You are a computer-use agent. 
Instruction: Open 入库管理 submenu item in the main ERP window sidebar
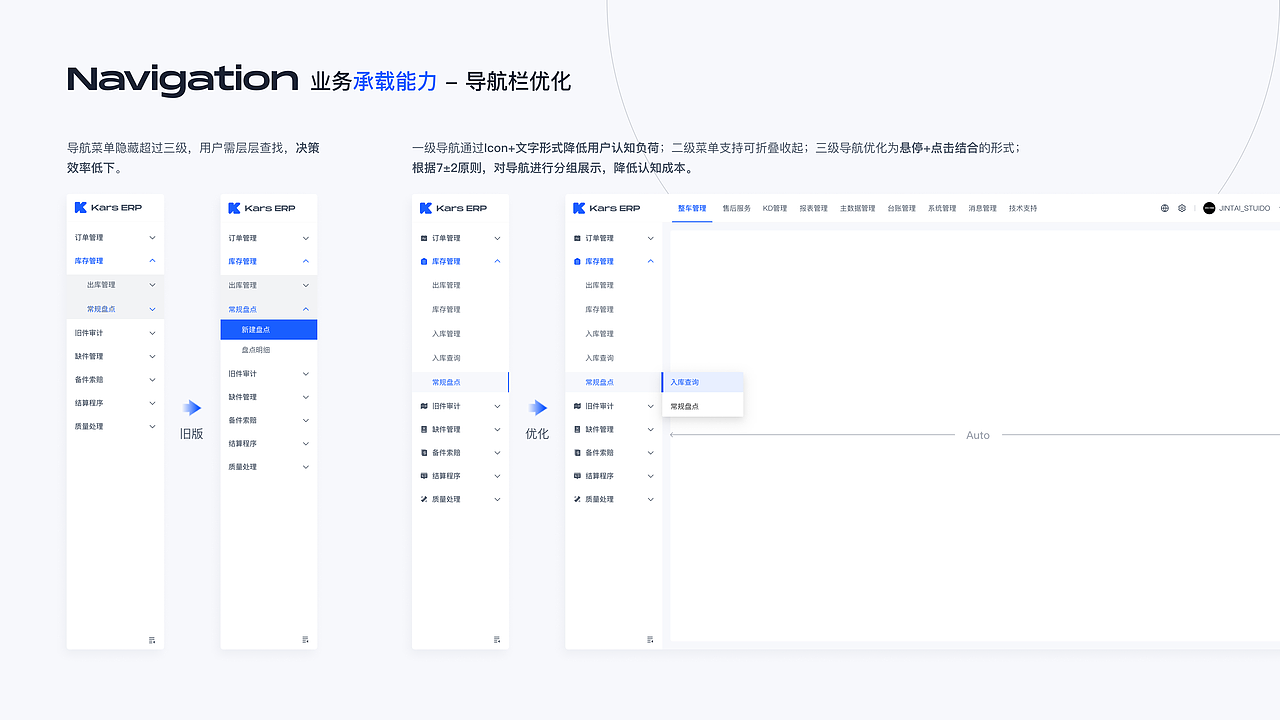pos(599,334)
